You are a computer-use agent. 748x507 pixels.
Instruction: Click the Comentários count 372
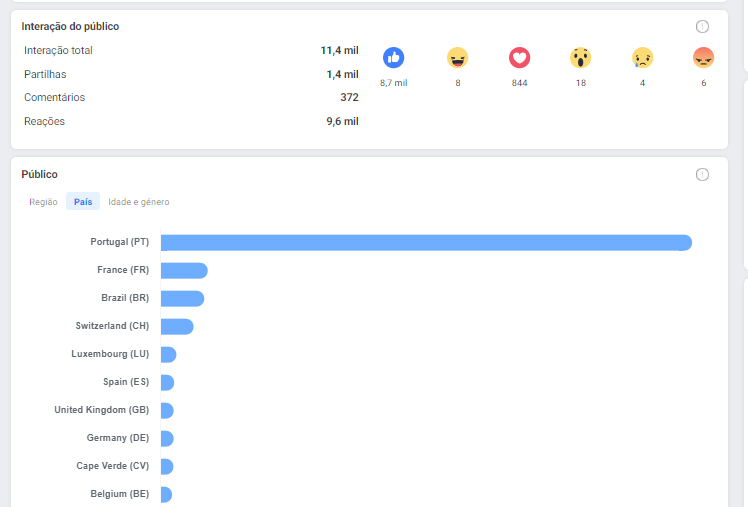pyautogui.click(x=349, y=98)
